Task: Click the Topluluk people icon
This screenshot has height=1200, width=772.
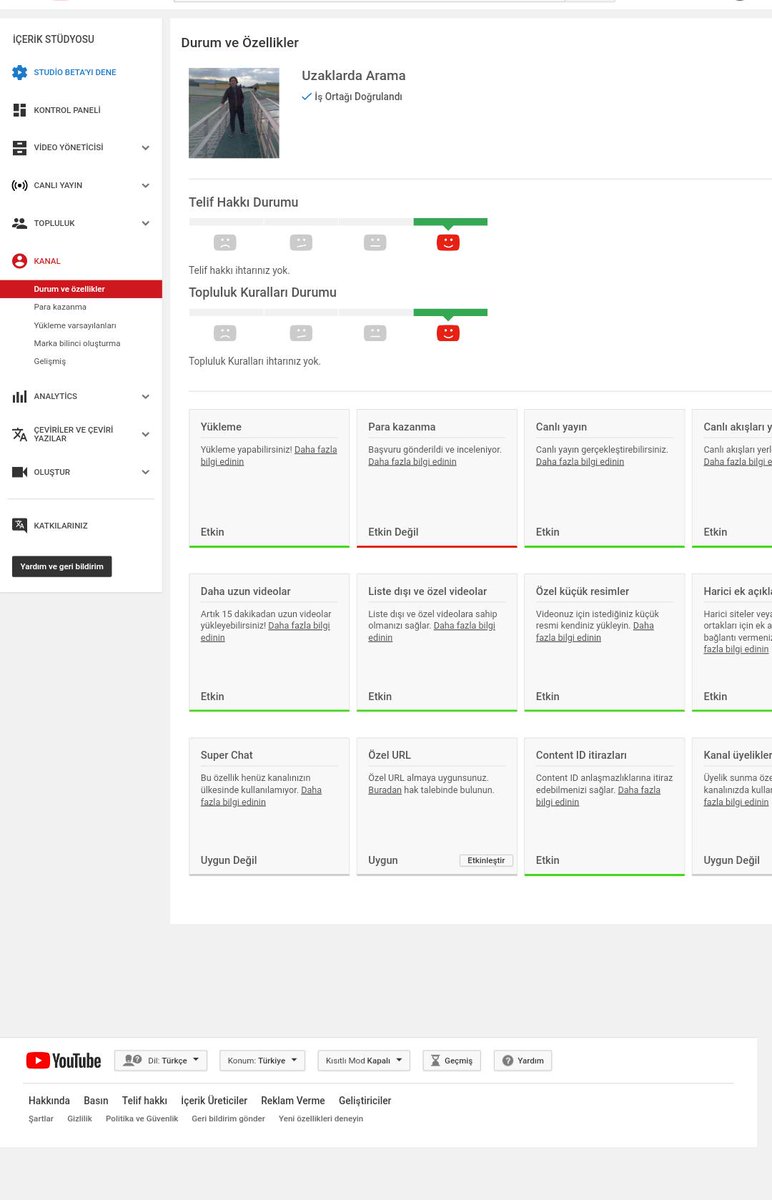Action: (x=19, y=223)
